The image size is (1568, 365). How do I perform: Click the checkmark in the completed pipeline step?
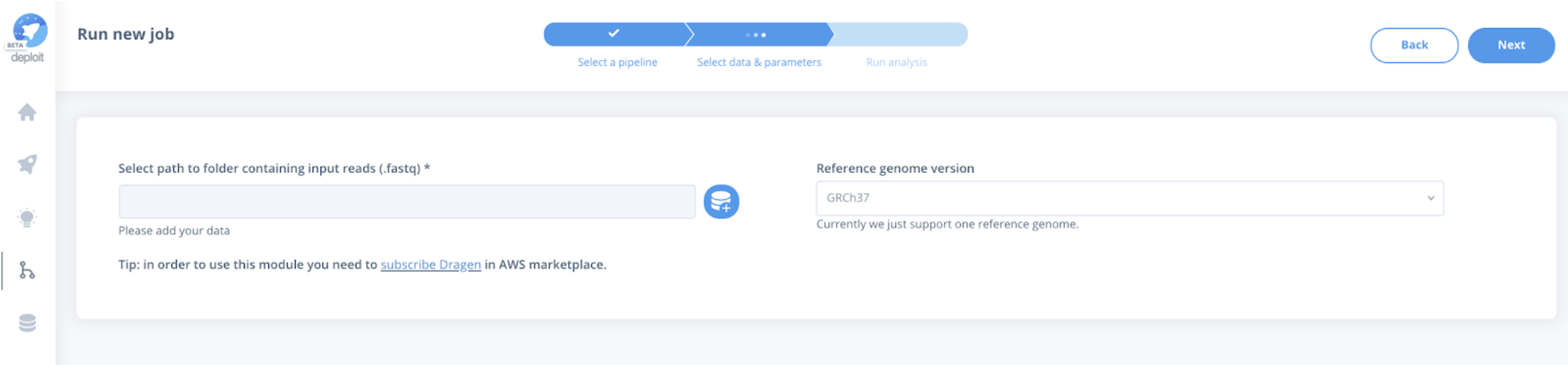[x=614, y=33]
